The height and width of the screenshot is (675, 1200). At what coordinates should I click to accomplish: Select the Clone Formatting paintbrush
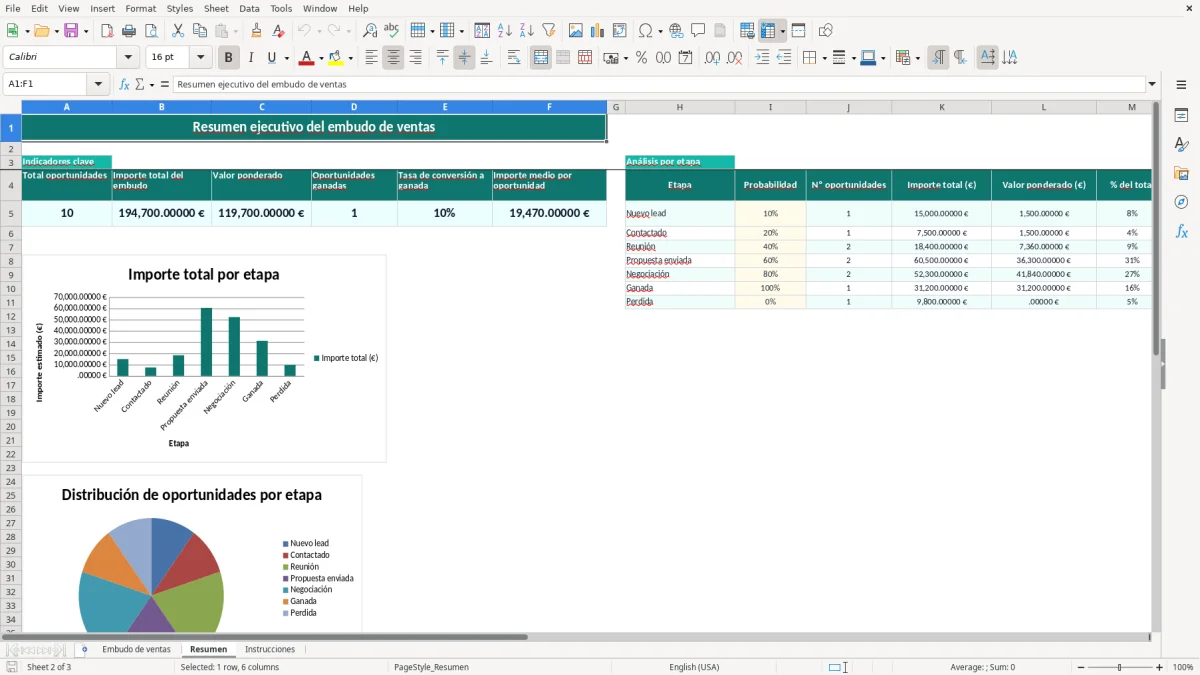click(256, 31)
